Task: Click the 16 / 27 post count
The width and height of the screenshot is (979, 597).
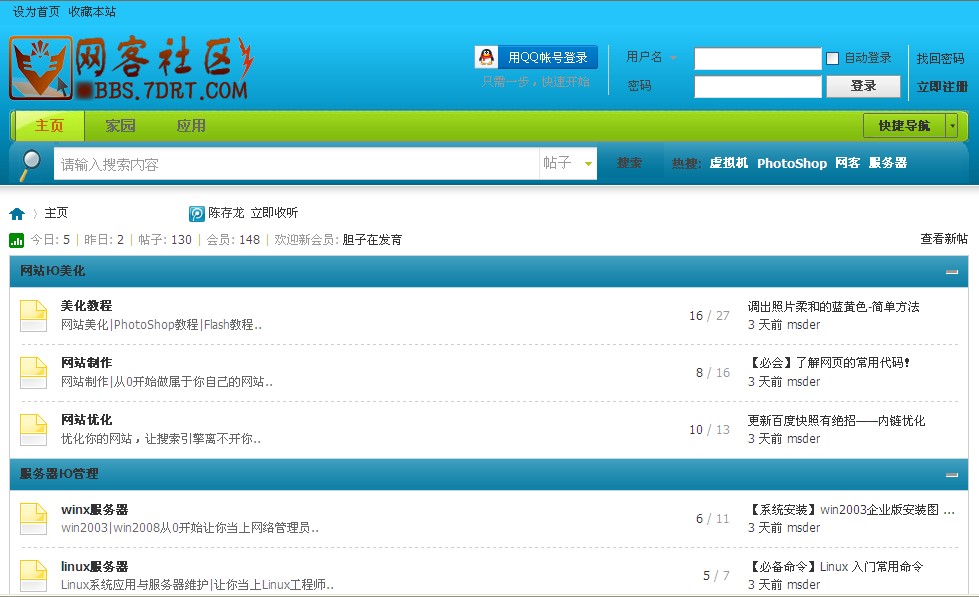Action: [709, 315]
